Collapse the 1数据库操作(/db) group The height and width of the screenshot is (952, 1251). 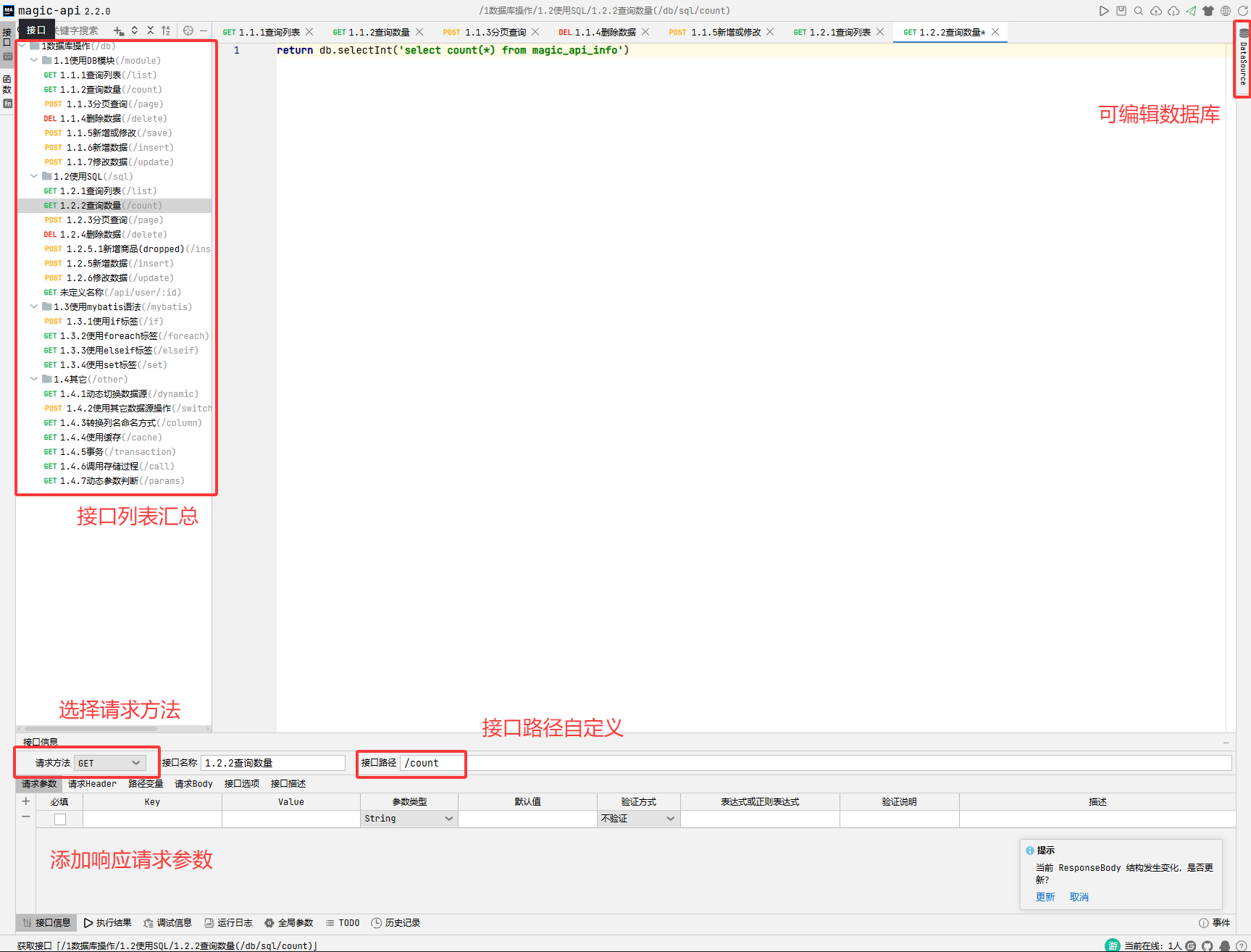click(x=22, y=46)
